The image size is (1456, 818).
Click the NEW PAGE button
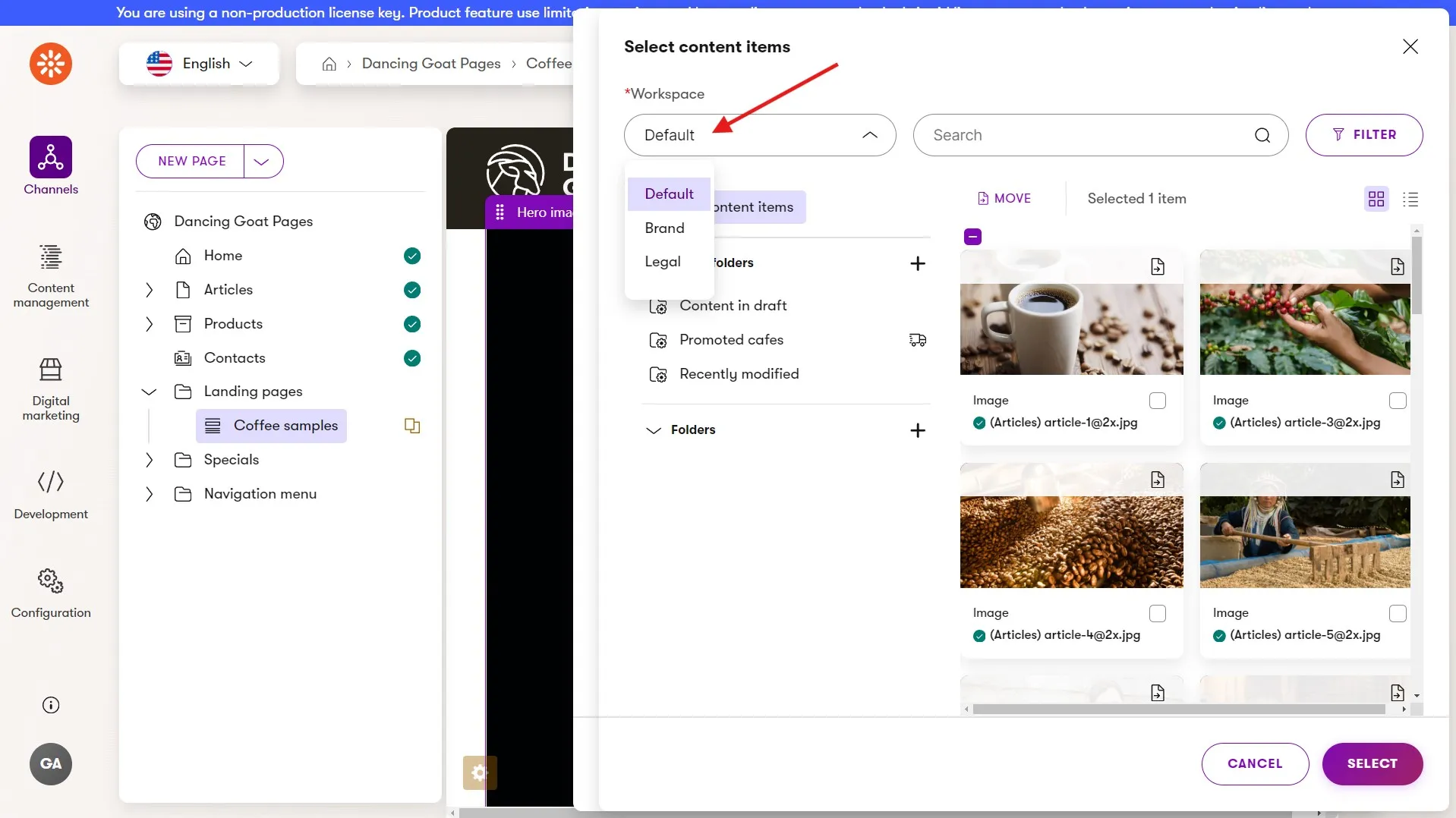191,162
